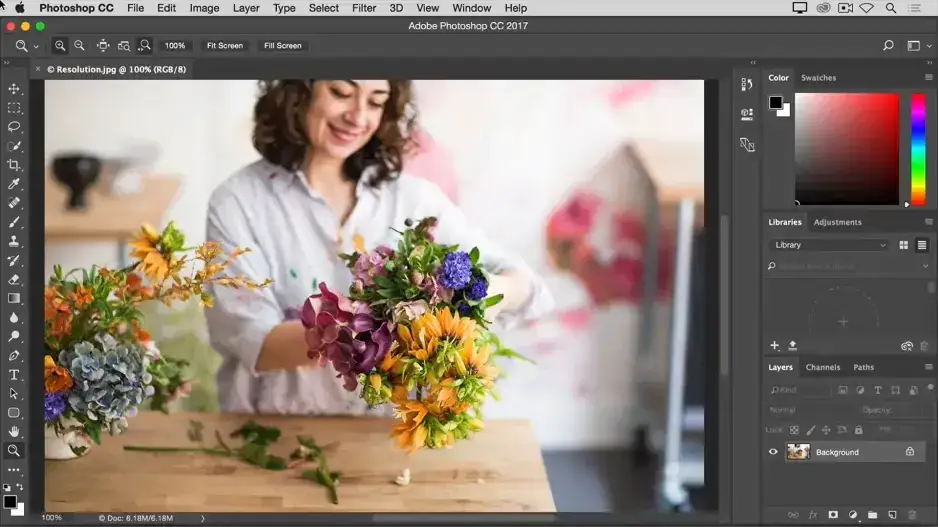This screenshot has width=938, height=527.
Task: Select the Hand tool
Action: pyautogui.click(x=14, y=431)
